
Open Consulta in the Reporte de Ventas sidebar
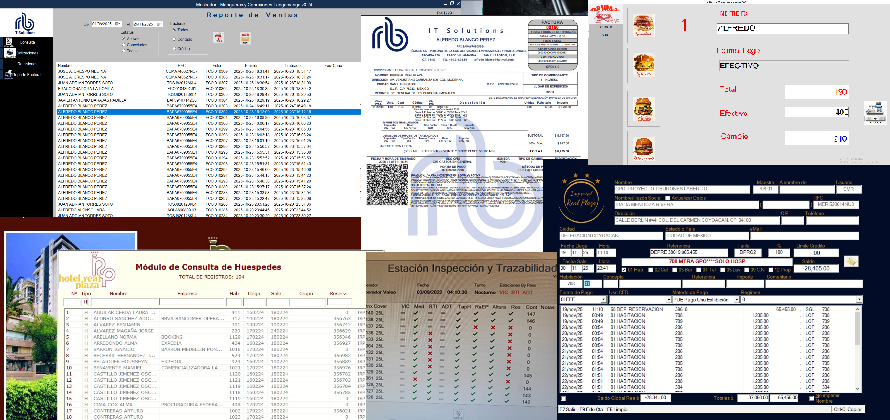coord(27,43)
